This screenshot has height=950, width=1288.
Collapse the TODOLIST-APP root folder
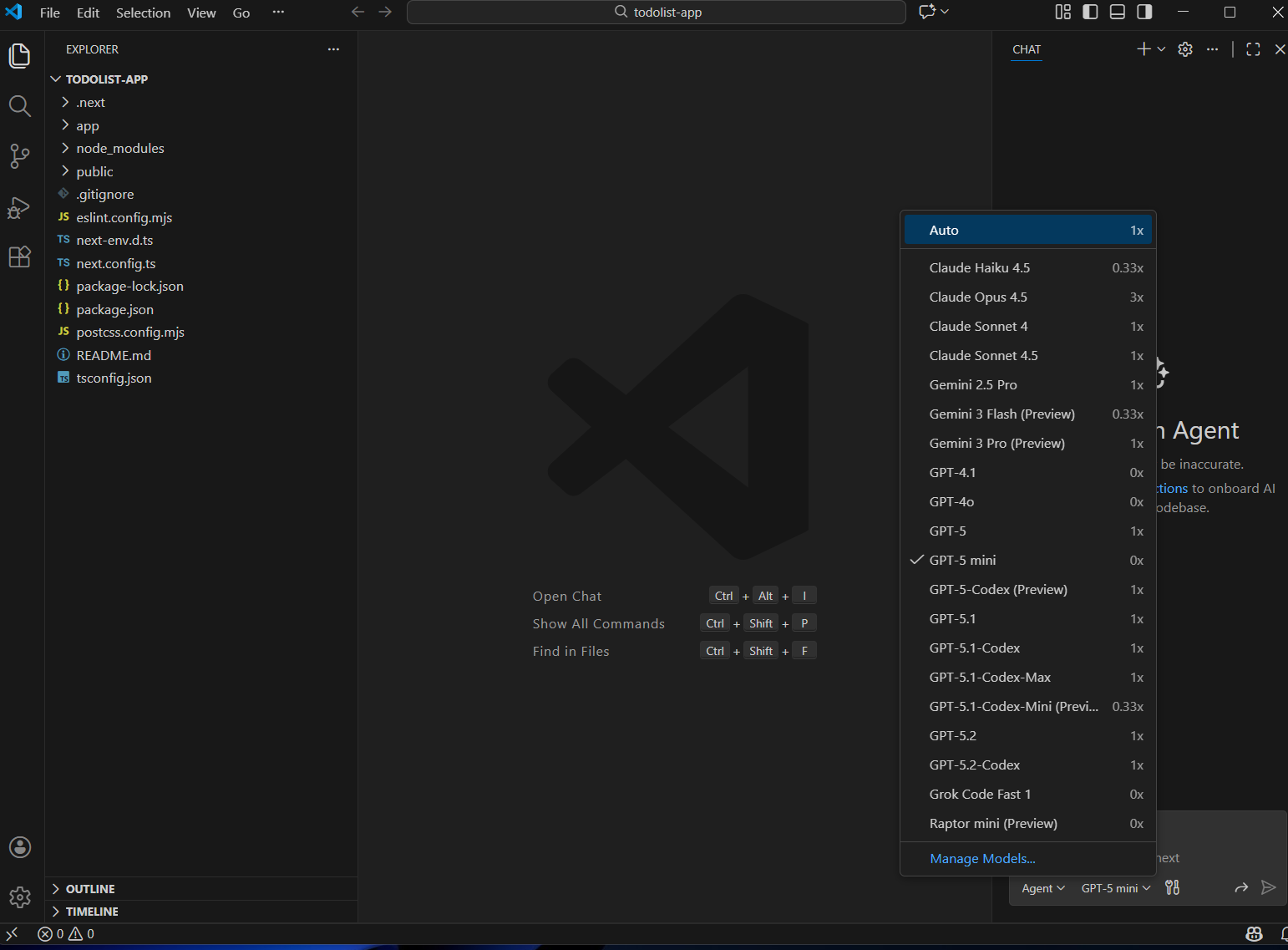click(201, 79)
